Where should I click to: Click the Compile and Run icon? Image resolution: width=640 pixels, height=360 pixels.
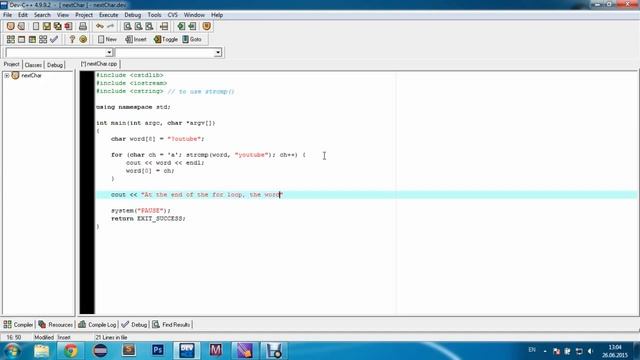click(32, 39)
